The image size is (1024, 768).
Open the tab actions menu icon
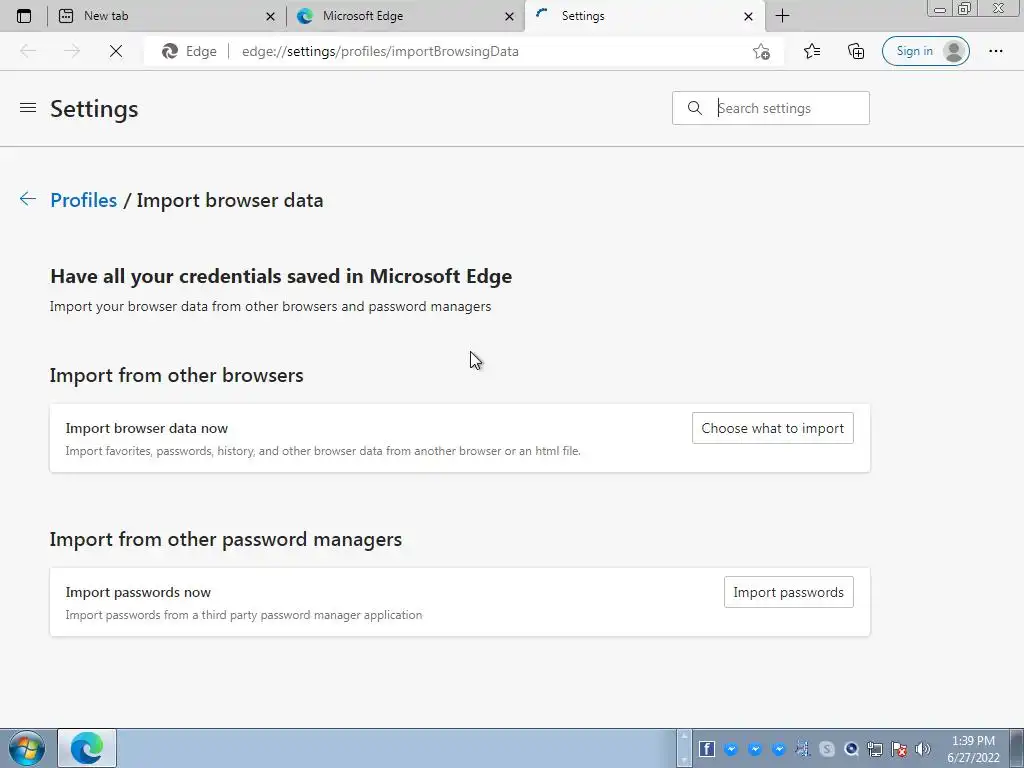click(x=24, y=16)
